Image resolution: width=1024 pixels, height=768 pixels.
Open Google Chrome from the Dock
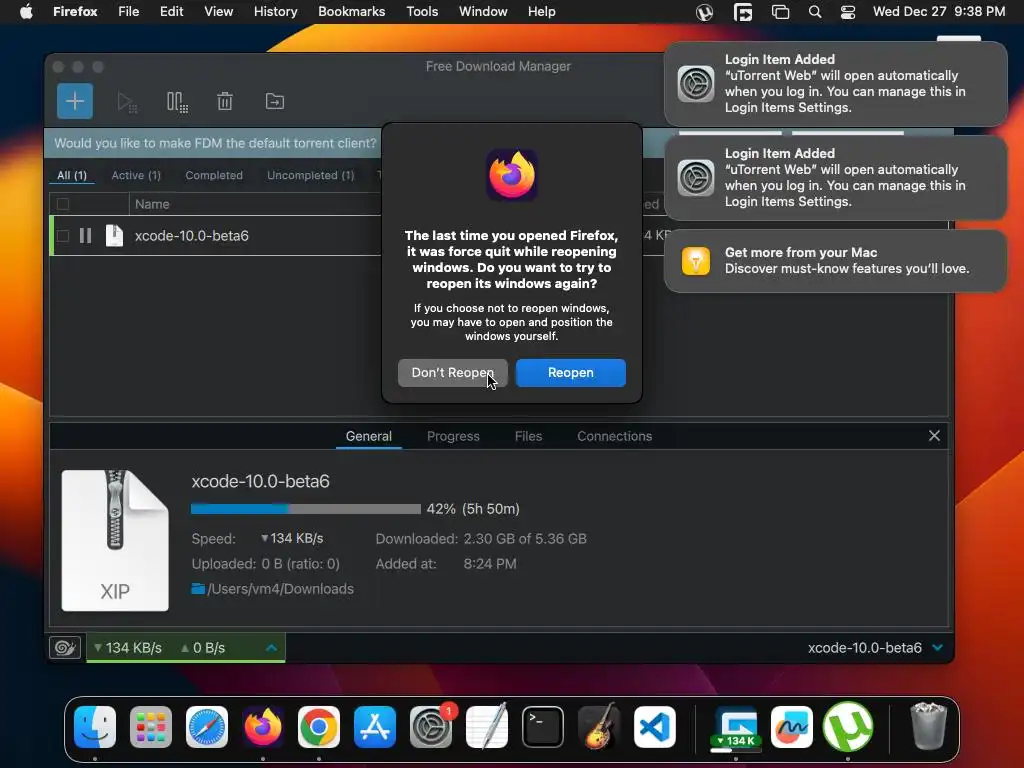(x=319, y=727)
